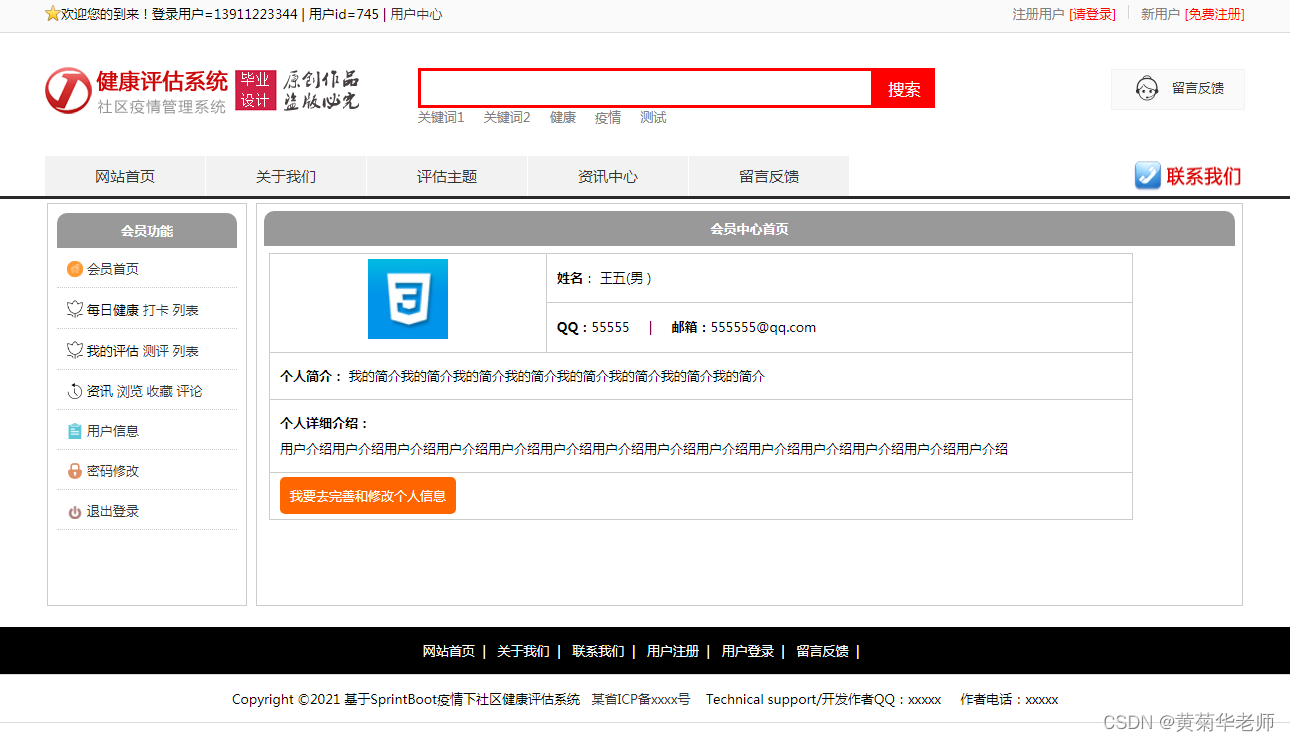Open 网站首页 in the navigation bar
This screenshot has height=742, width=1290.
click(x=125, y=177)
